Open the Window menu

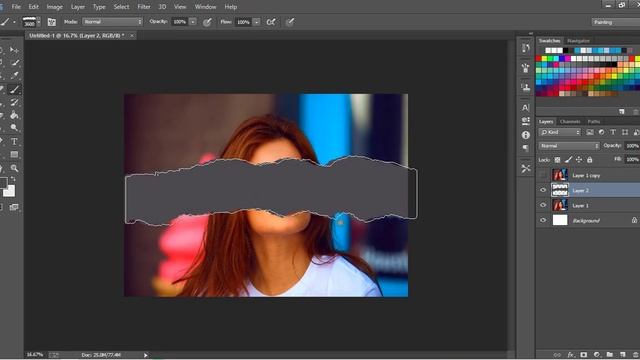[205, 7]
